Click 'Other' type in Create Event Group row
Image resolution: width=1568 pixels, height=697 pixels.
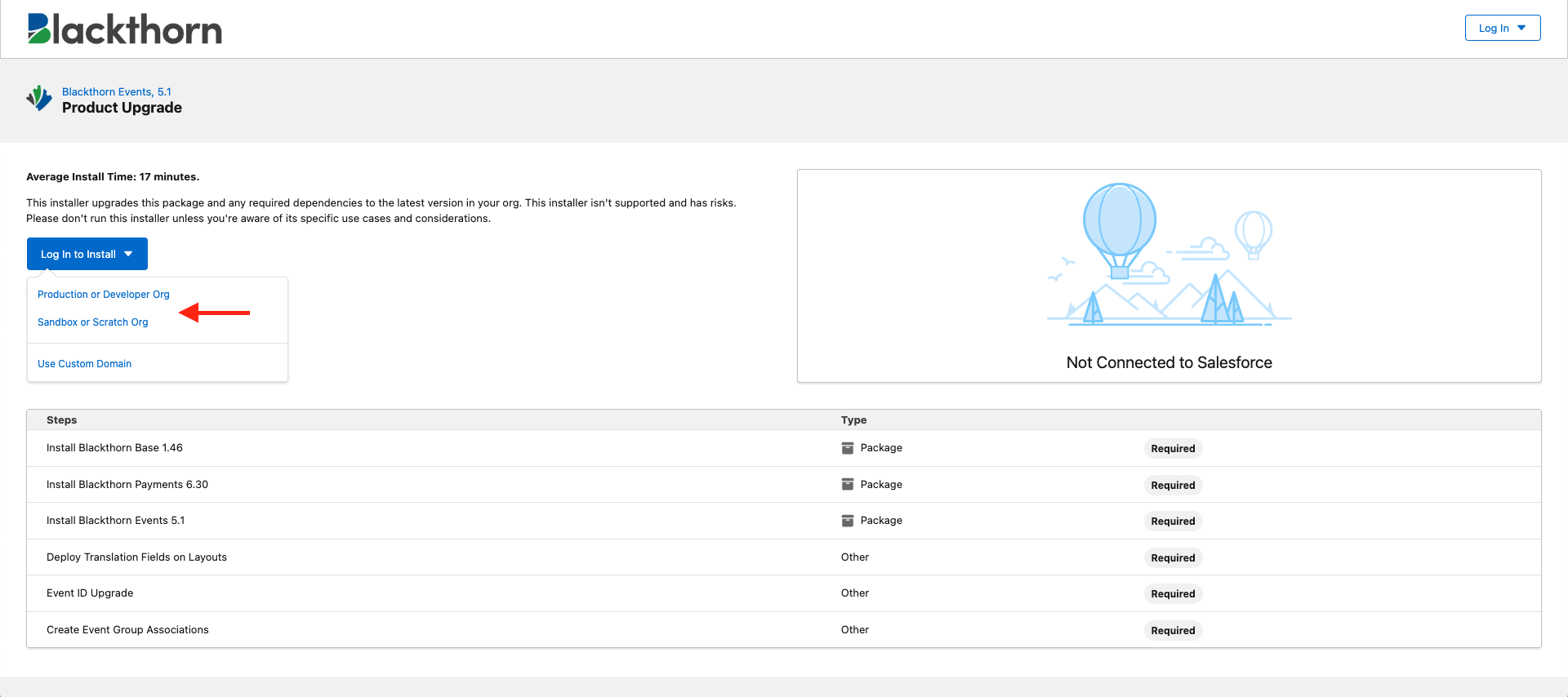[855, 630]
